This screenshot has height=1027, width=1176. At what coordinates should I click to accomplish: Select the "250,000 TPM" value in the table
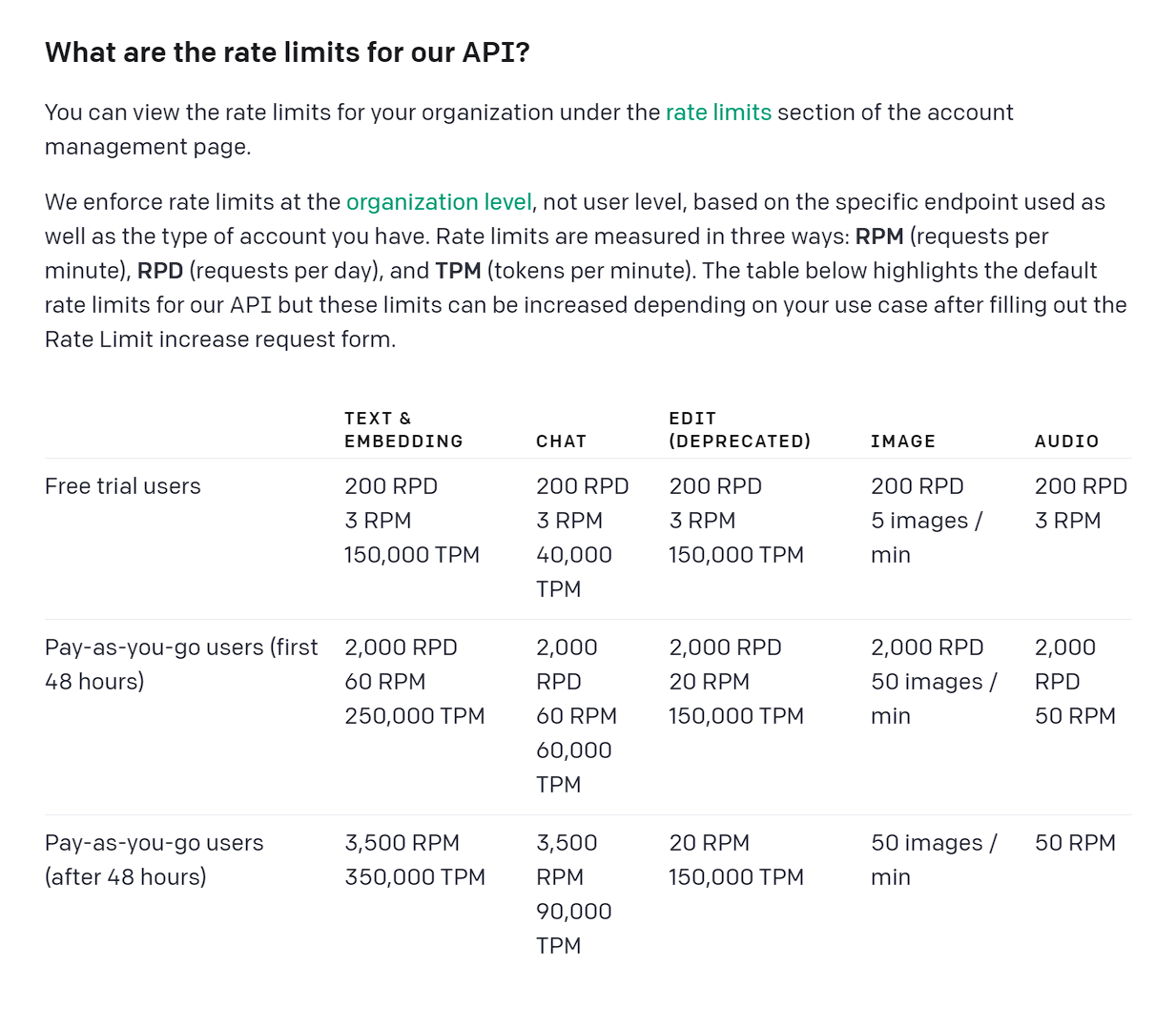(x=415, y=716)
